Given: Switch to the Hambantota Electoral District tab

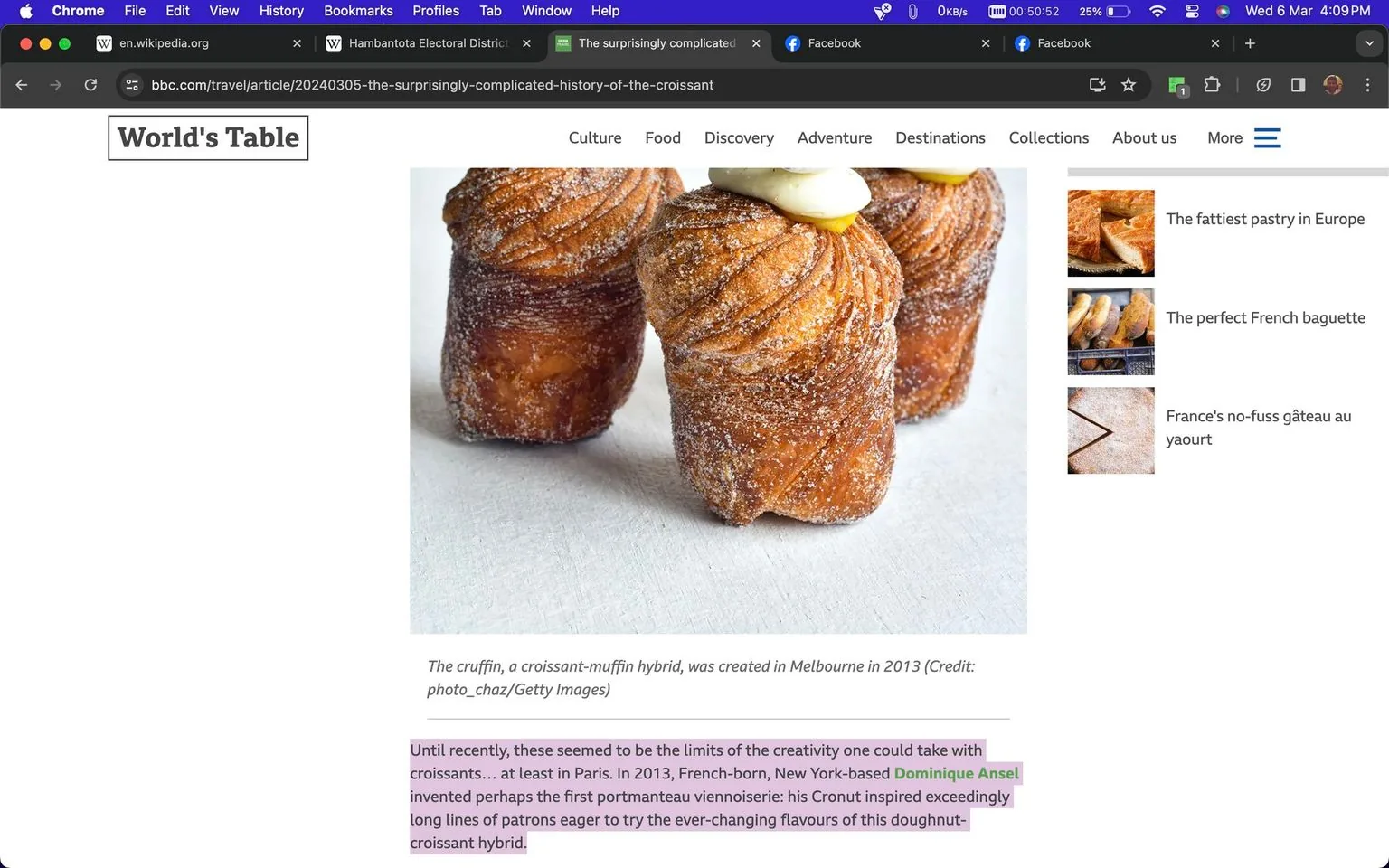Looking at the screenshot, I should pos(425,42).
